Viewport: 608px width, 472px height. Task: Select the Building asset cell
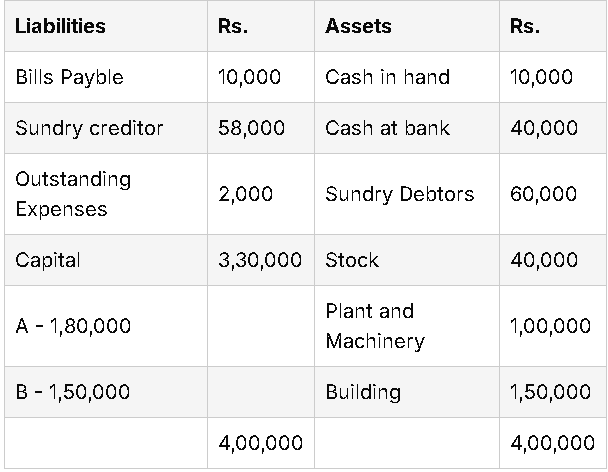(x=363, y=392)
